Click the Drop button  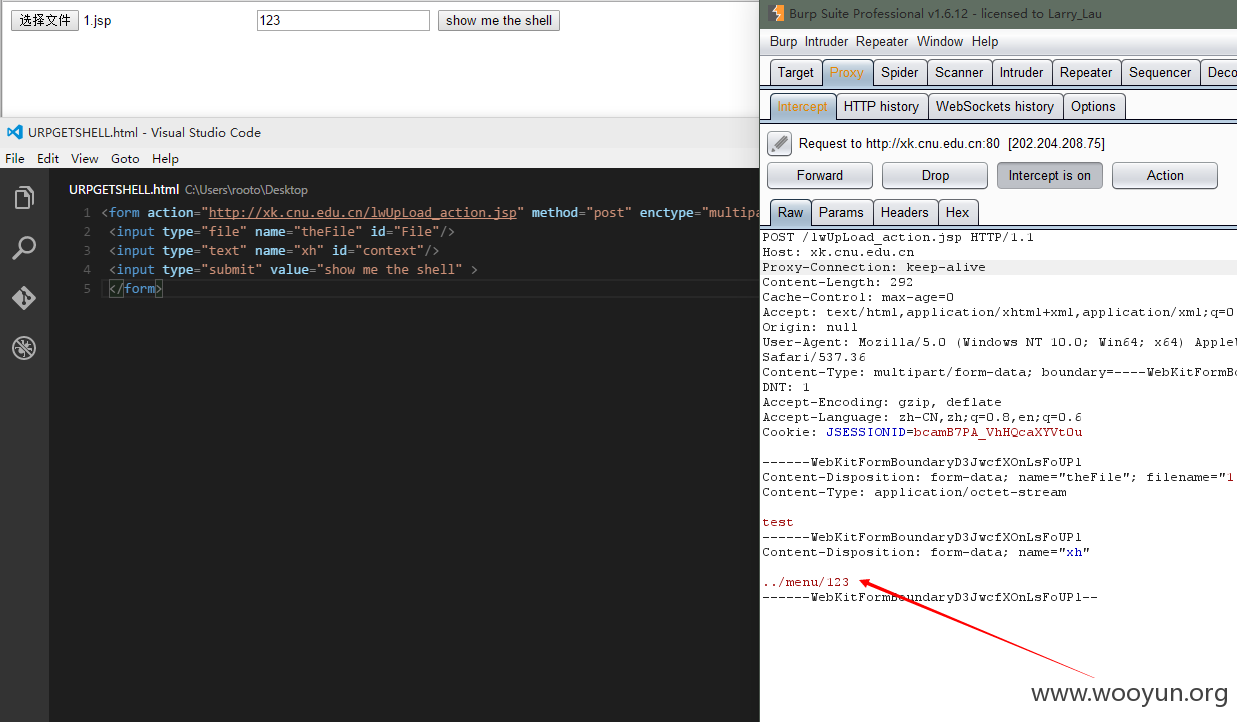[x=935, y=175]
